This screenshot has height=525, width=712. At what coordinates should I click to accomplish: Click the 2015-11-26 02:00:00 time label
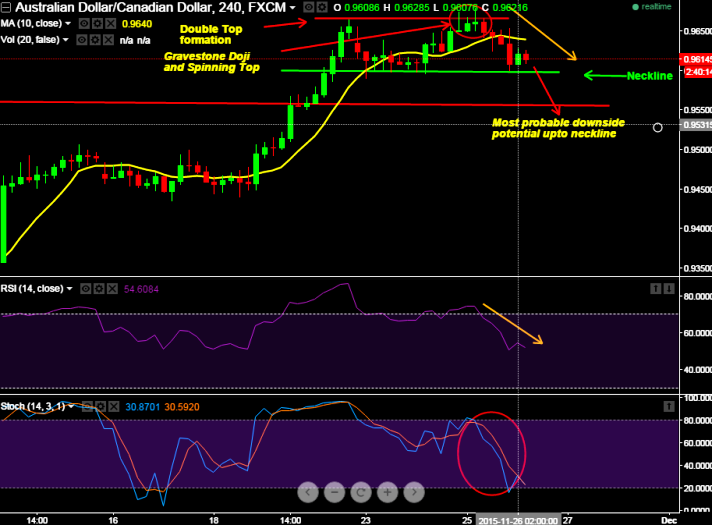pyautogui.click(x=518, y=520)
